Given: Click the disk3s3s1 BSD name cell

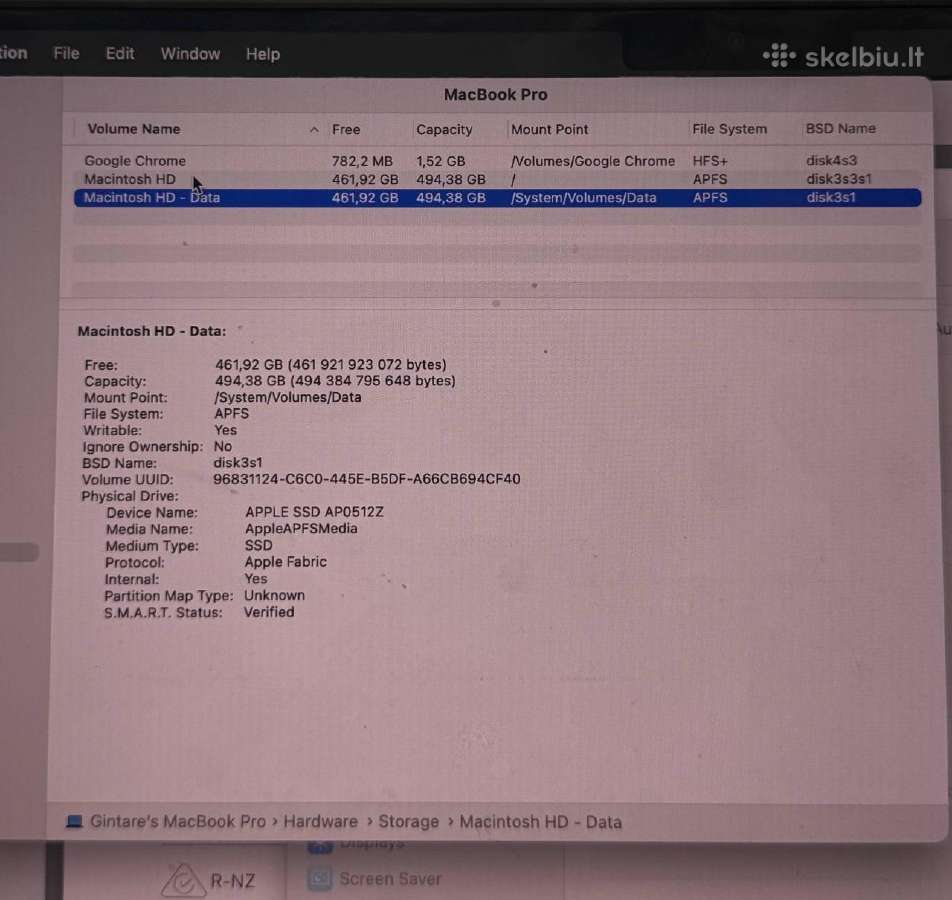Looking at the screenshot, I should pos(838,179).
